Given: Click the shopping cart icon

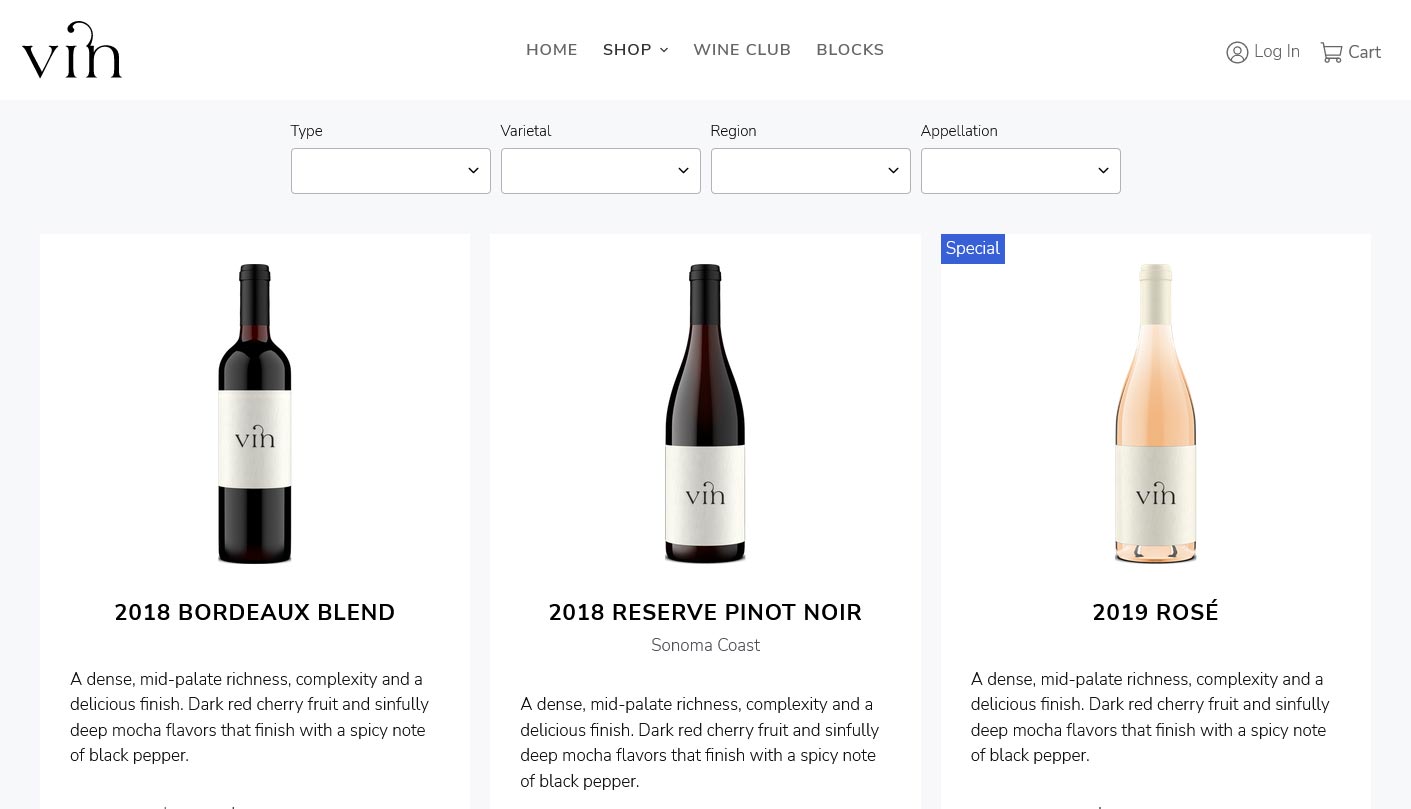Looking at the screenshot, I should (1331, 52).
